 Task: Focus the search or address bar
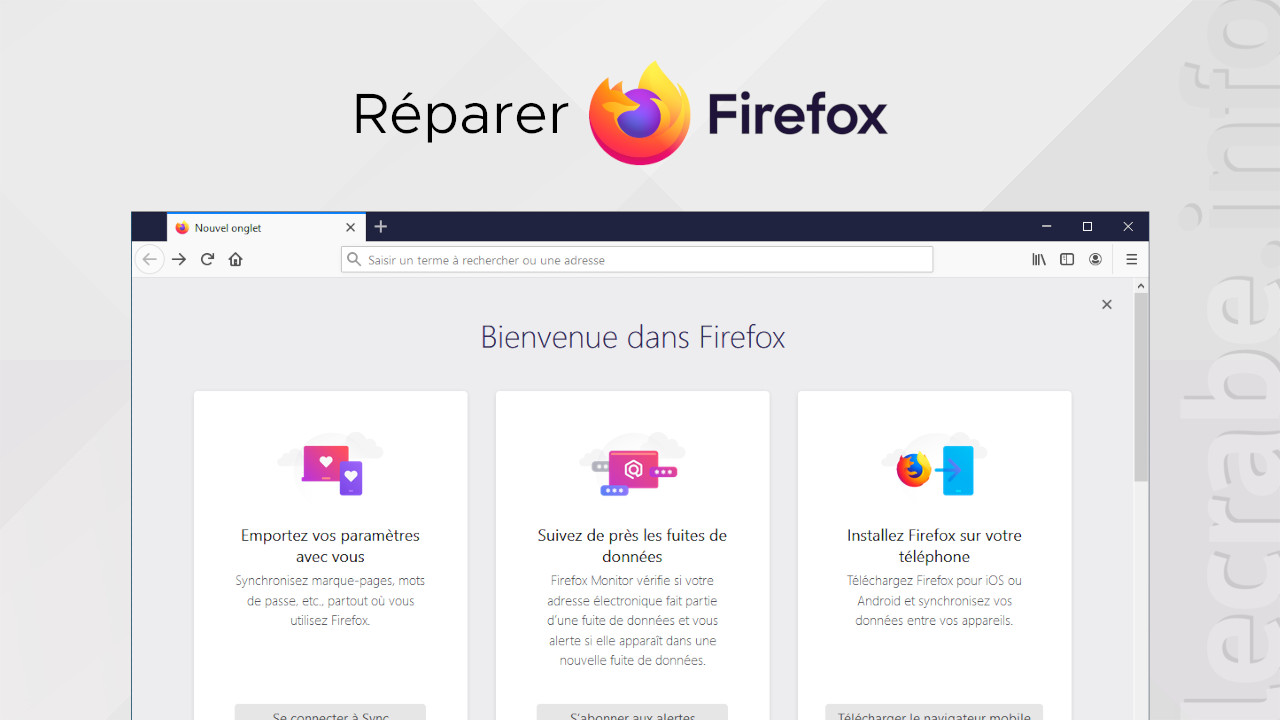637,260
